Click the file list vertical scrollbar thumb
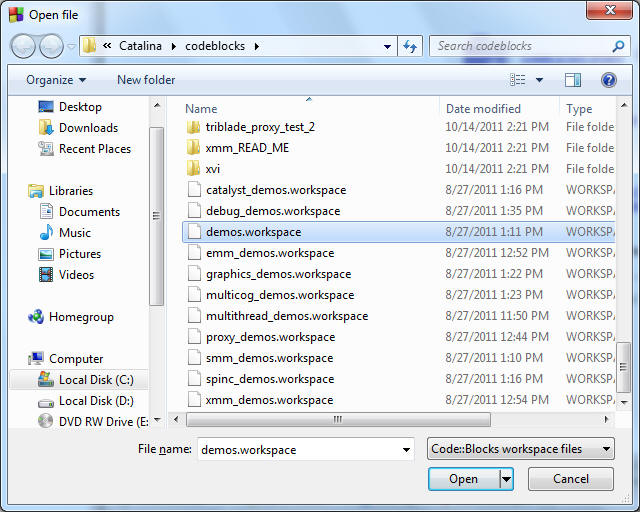640x512 pixels. tap(623, 367)
